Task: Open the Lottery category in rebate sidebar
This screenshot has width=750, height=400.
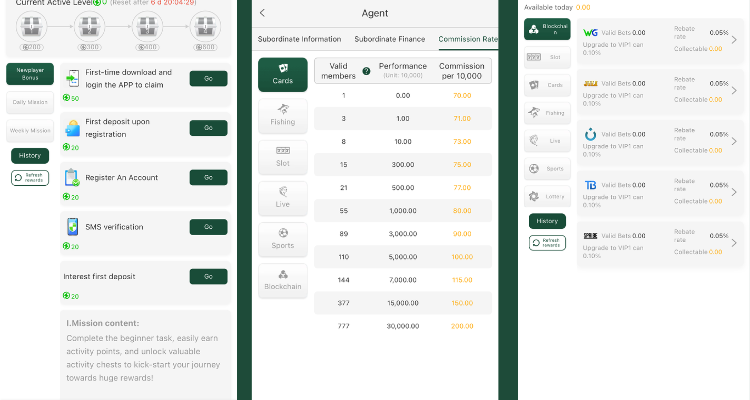Action: 547,197
